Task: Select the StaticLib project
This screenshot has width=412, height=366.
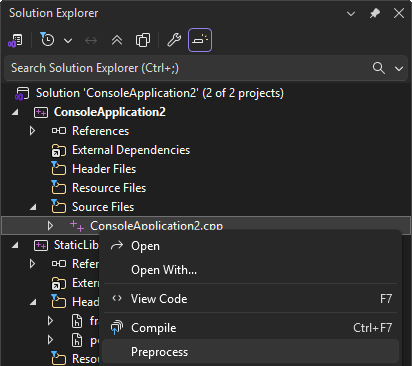Action: [x=76, y=245]
